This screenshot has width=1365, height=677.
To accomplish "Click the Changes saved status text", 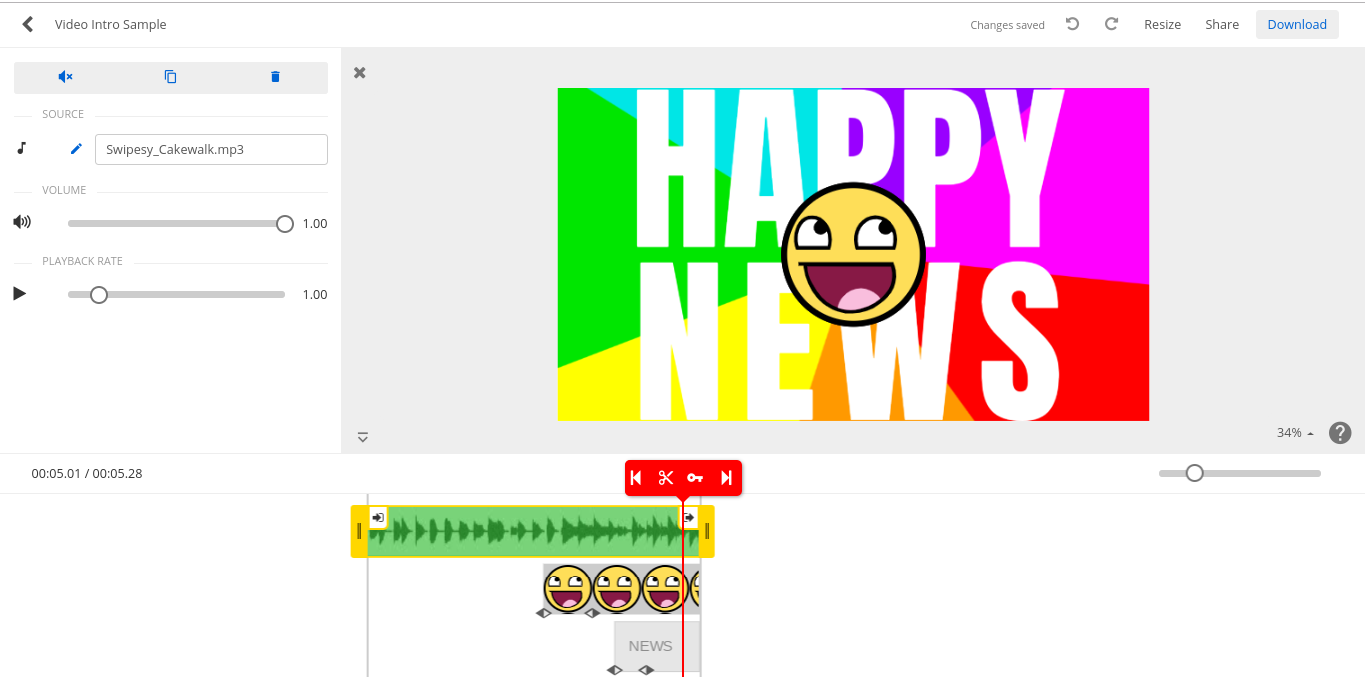I will tap(1007, 25).
